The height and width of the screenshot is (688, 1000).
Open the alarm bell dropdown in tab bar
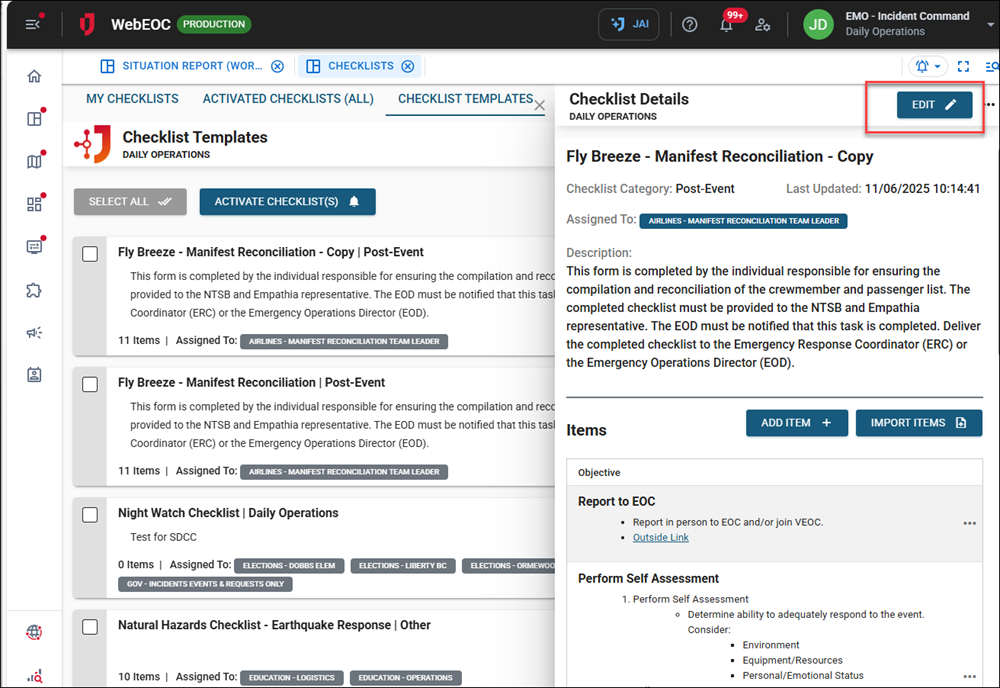point(928,67)
